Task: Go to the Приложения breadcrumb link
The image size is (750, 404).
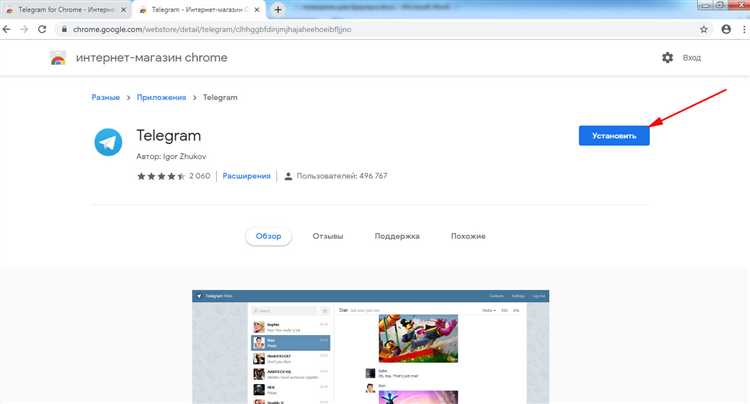Action: point(161,97)
